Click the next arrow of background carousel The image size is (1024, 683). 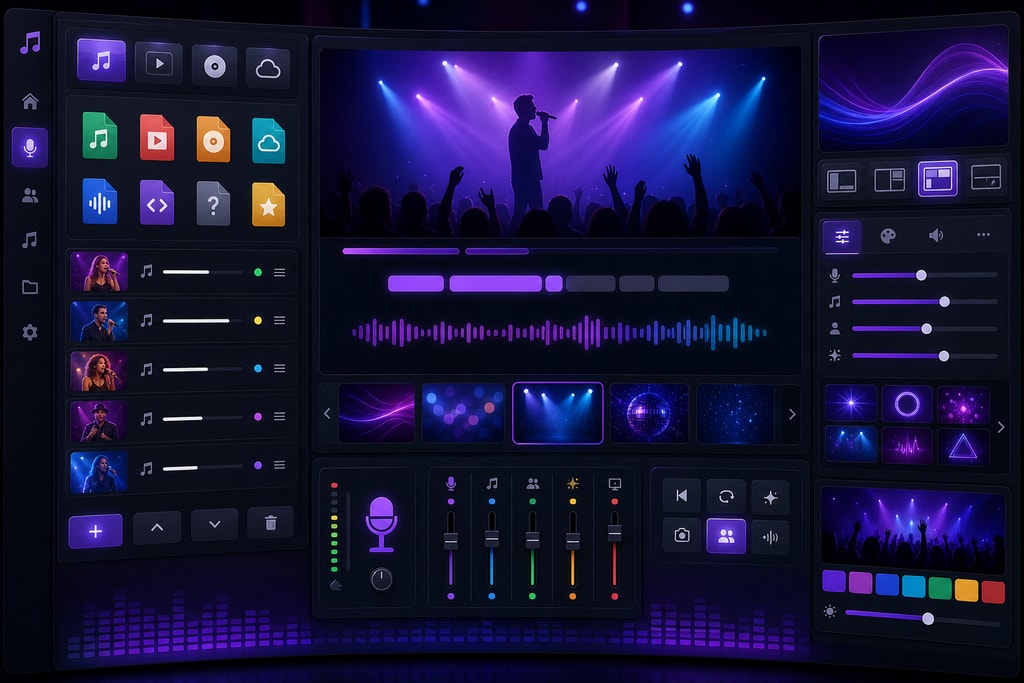coord(792,414)
